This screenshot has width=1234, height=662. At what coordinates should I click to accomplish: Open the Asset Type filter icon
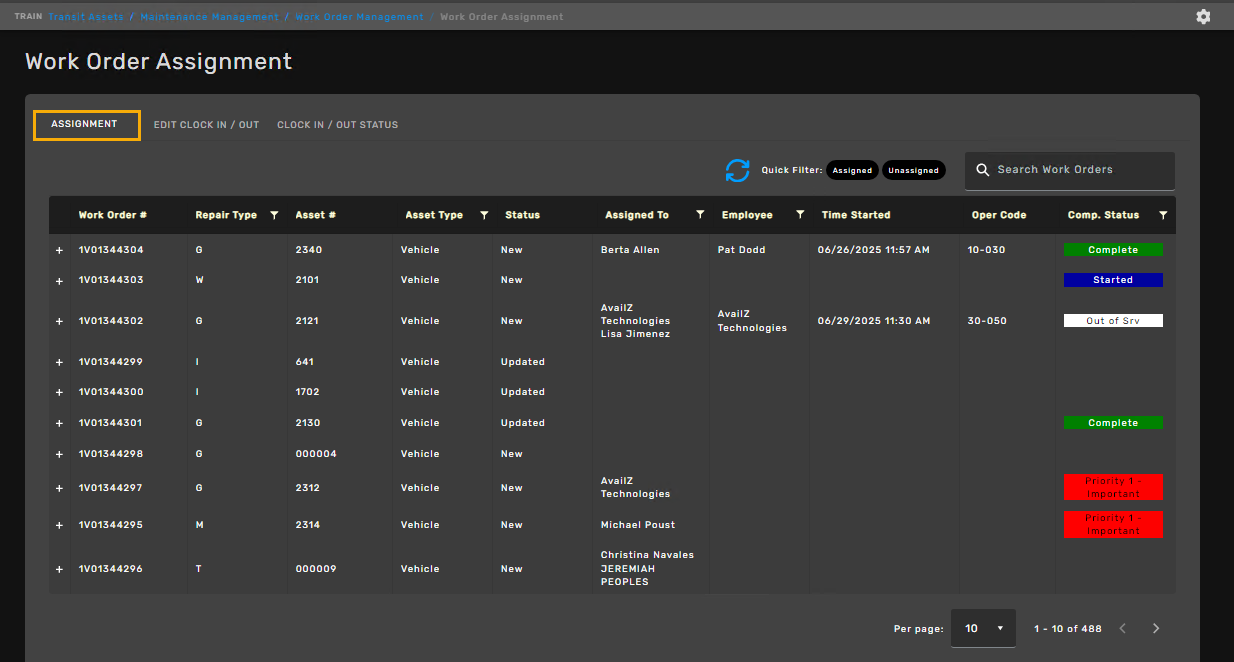click(x=484, y=215)
